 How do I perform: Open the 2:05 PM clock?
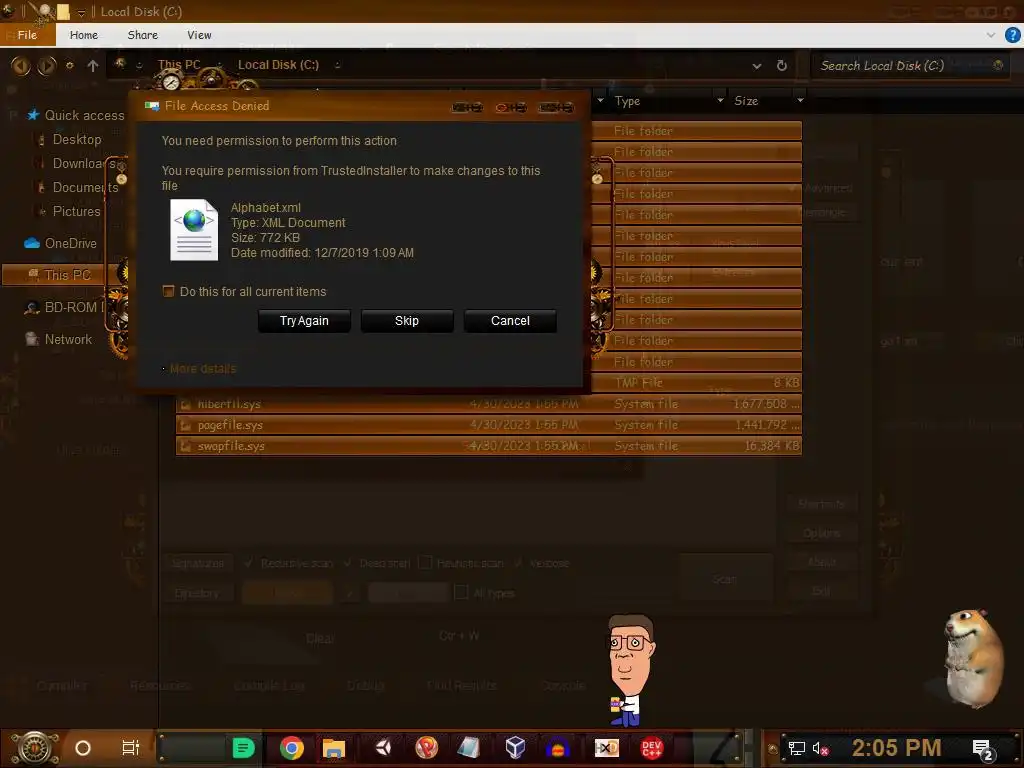(896, 748)
